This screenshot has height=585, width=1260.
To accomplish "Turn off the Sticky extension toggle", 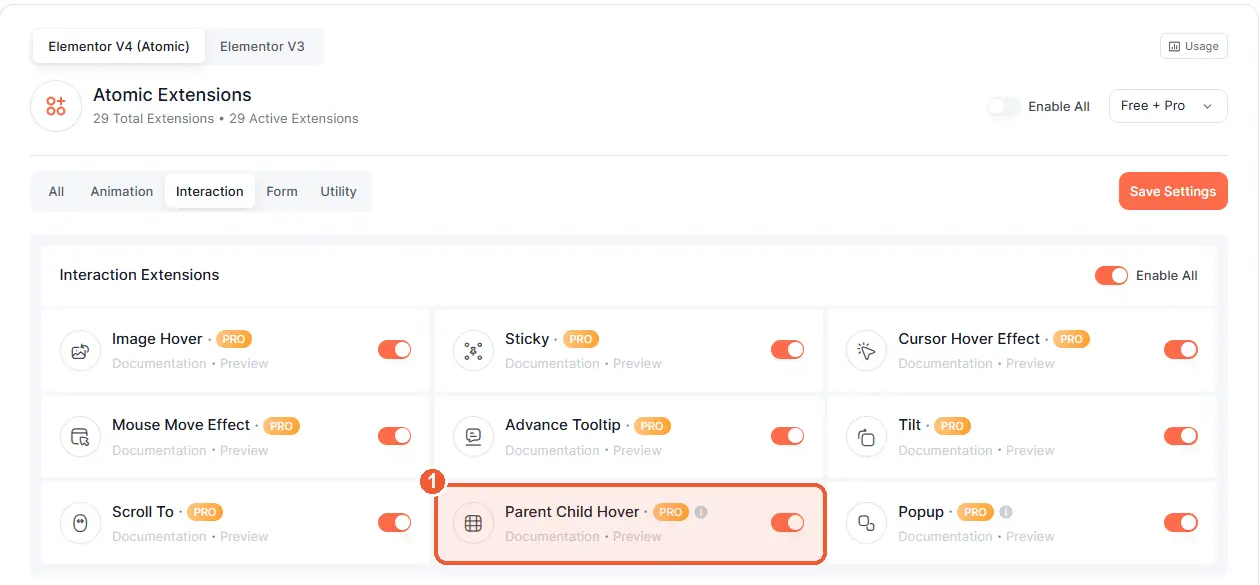I will (787, 349).
